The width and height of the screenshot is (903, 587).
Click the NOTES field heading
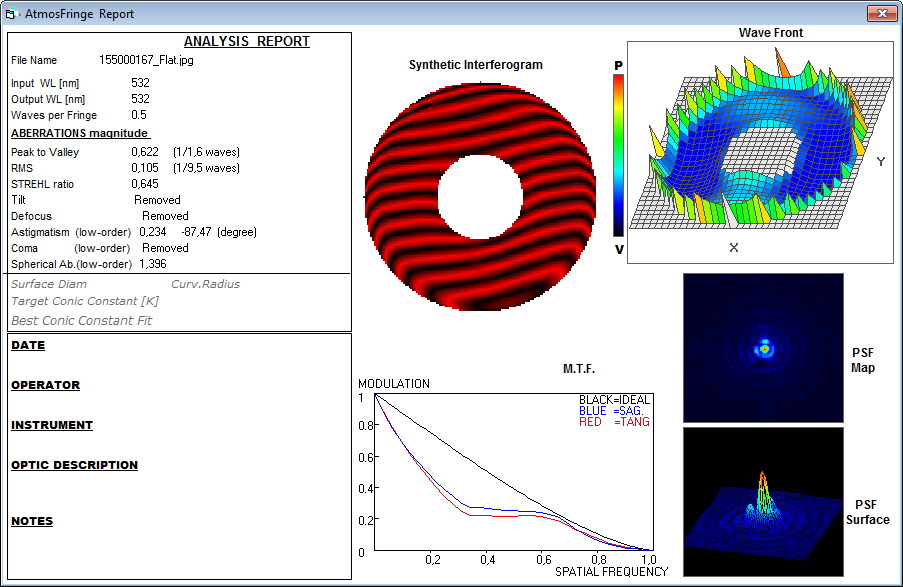tap(32, 521)
